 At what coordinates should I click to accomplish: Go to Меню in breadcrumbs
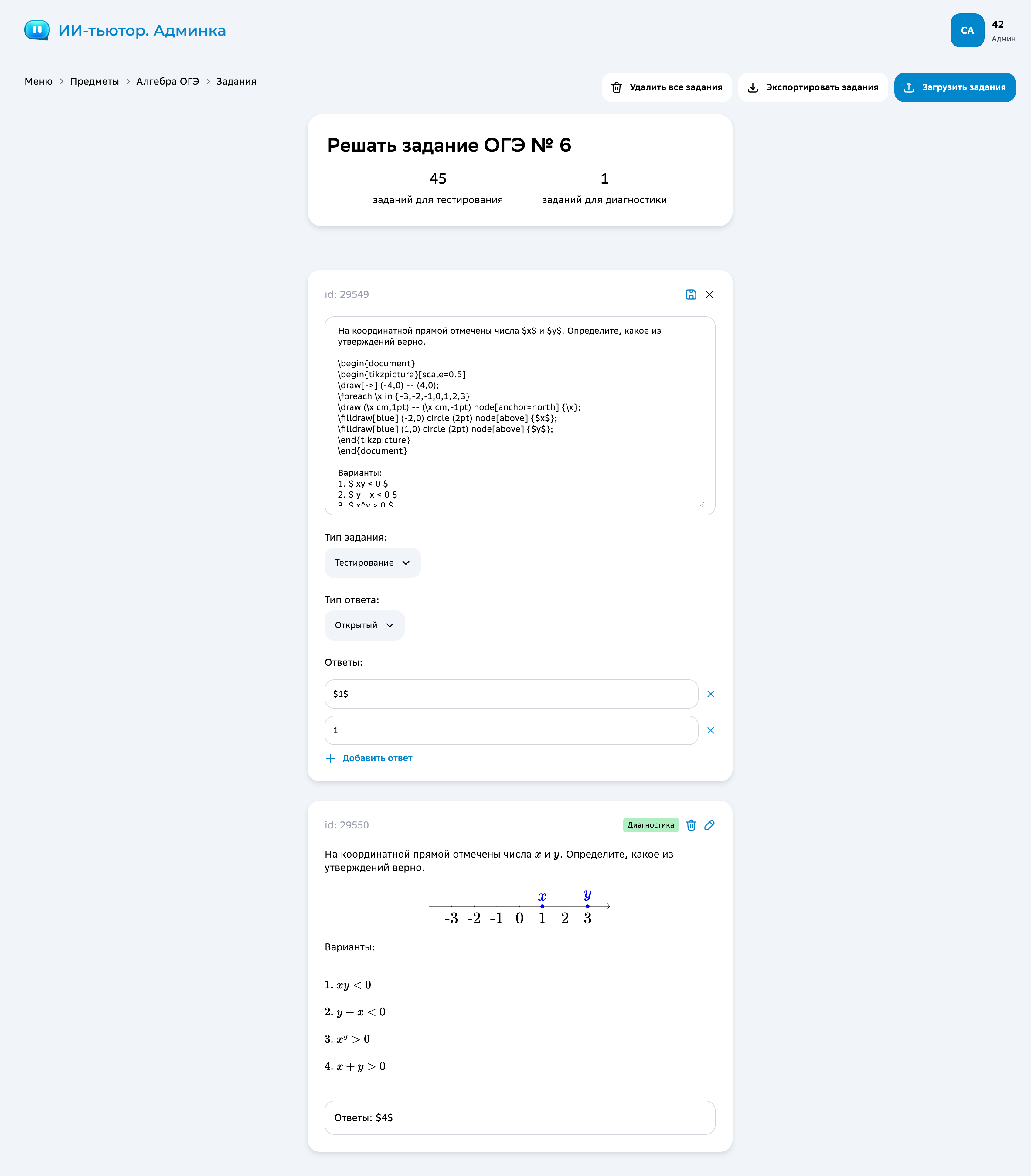(39, 81)
